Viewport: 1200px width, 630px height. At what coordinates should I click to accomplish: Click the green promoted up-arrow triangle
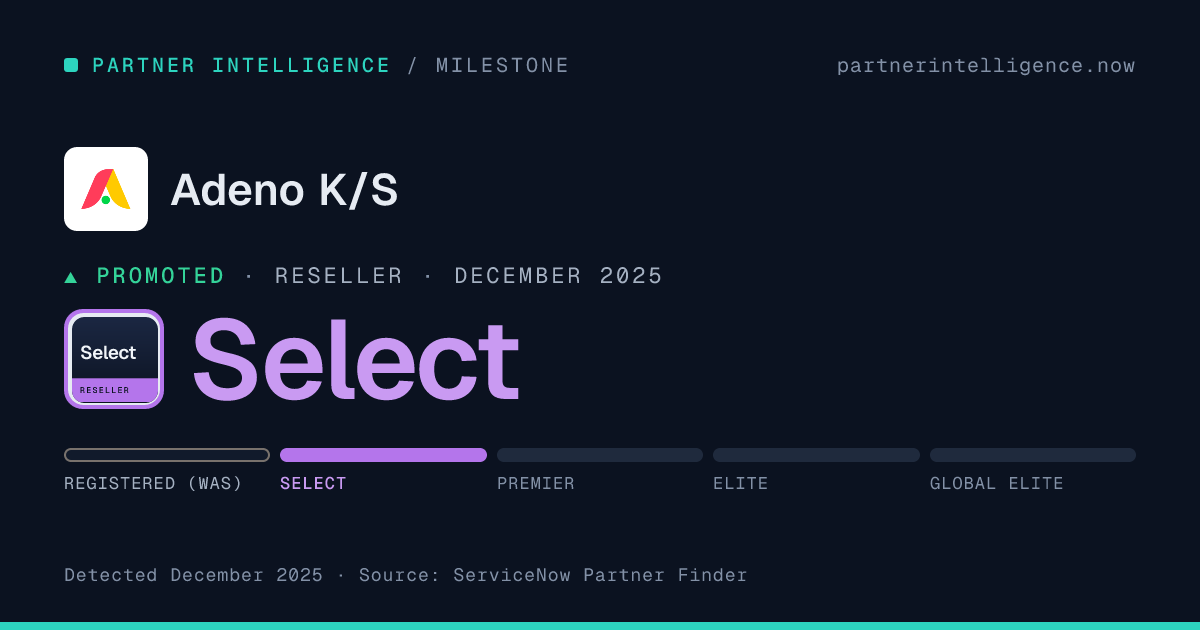click(x=71, y=277)
